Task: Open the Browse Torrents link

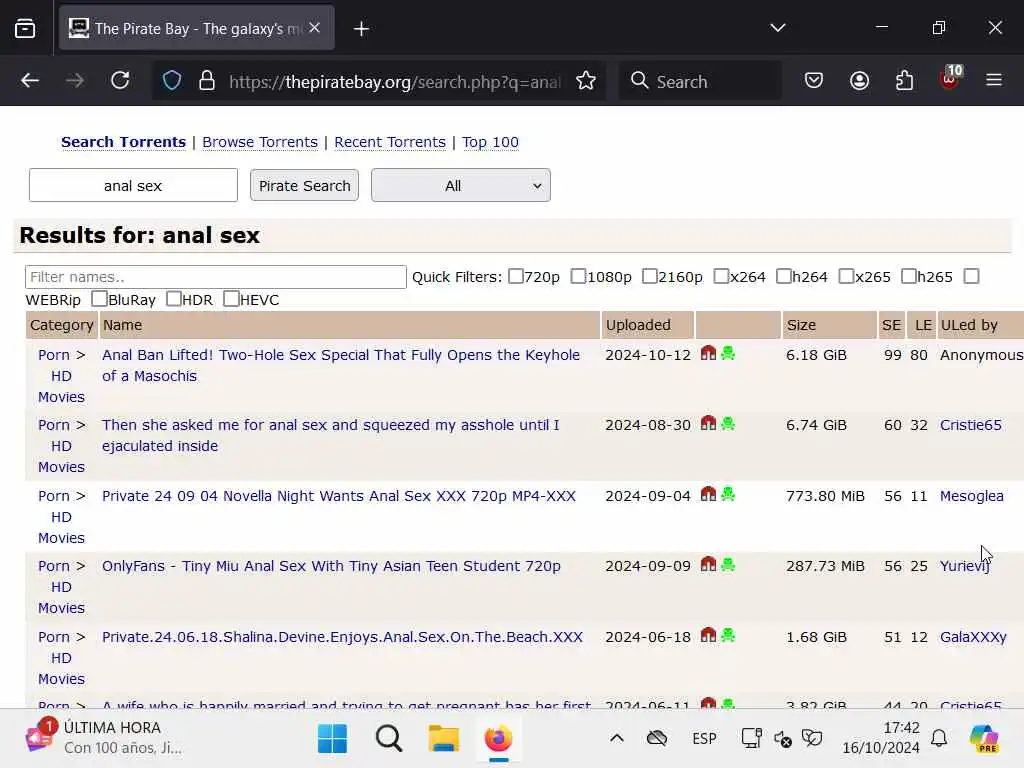Action: [x=260, y=142]
